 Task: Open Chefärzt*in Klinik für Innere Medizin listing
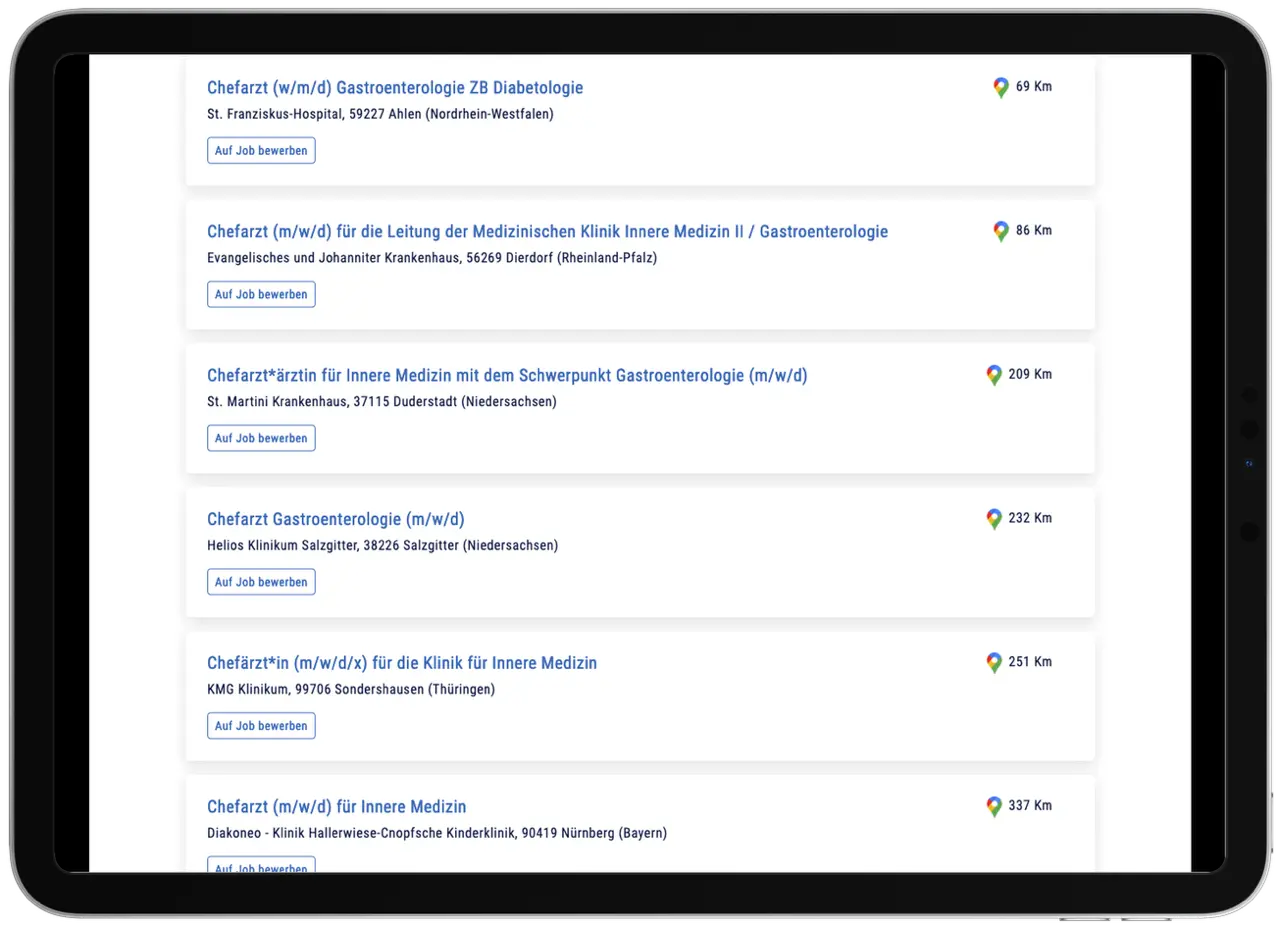(402, 664)
